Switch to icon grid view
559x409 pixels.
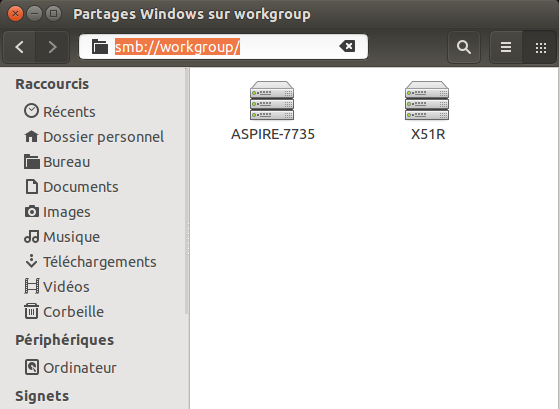540,47
